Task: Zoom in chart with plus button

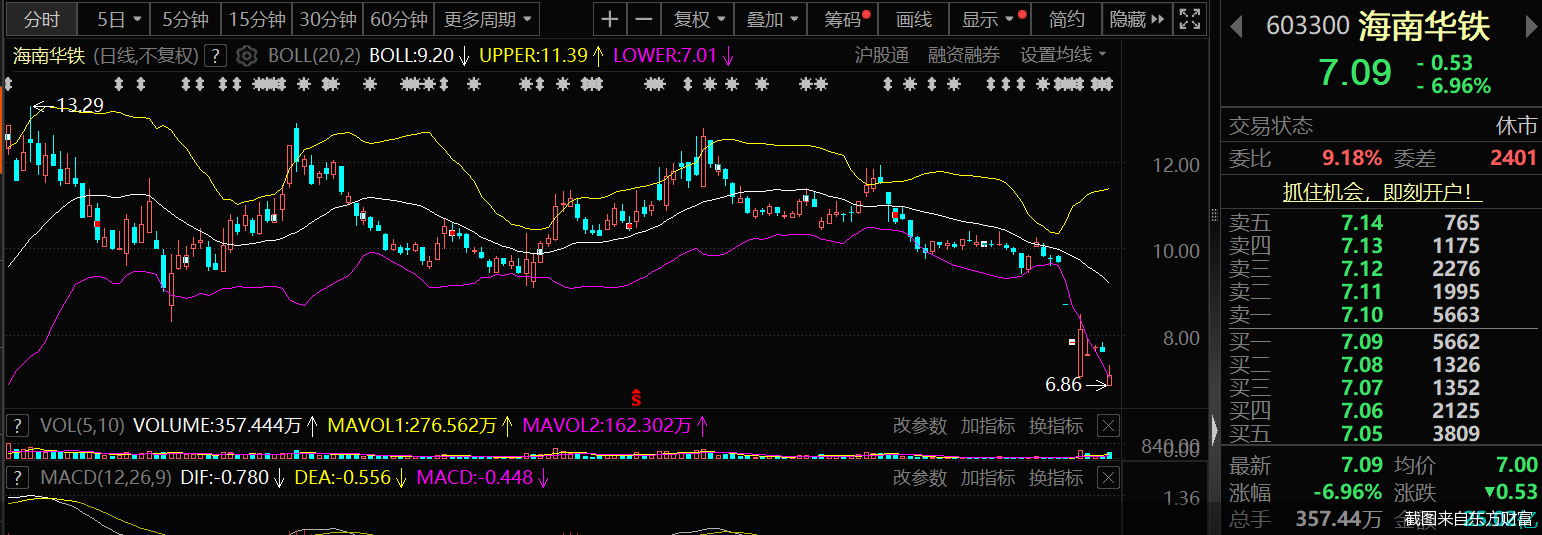Action: pos(610,19)
